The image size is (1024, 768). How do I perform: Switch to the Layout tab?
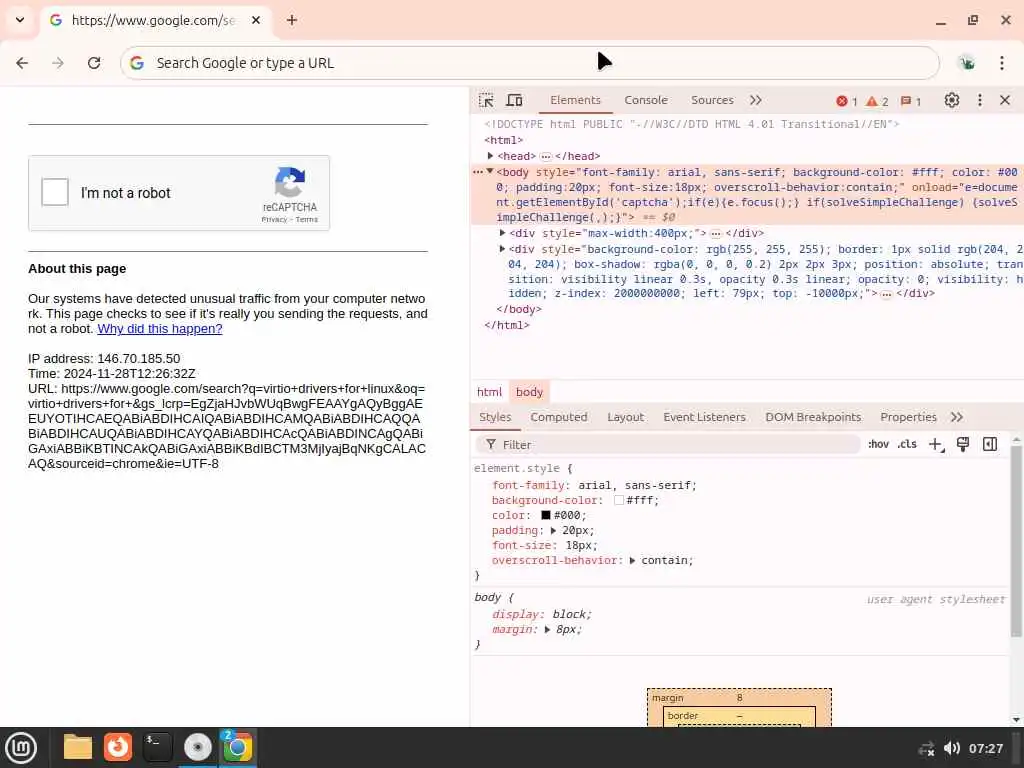[626, 417]
